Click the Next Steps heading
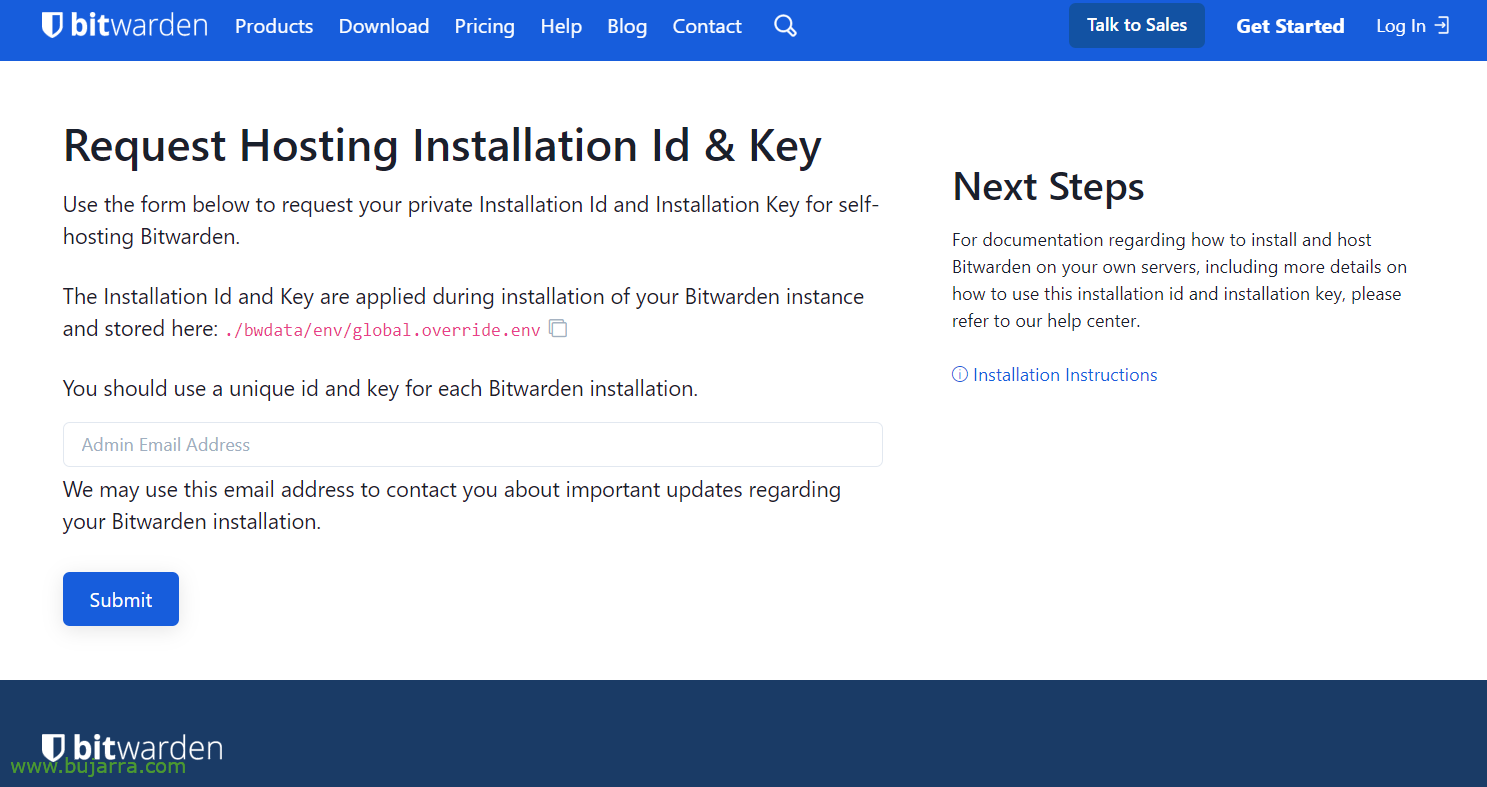 (1048, 186)
